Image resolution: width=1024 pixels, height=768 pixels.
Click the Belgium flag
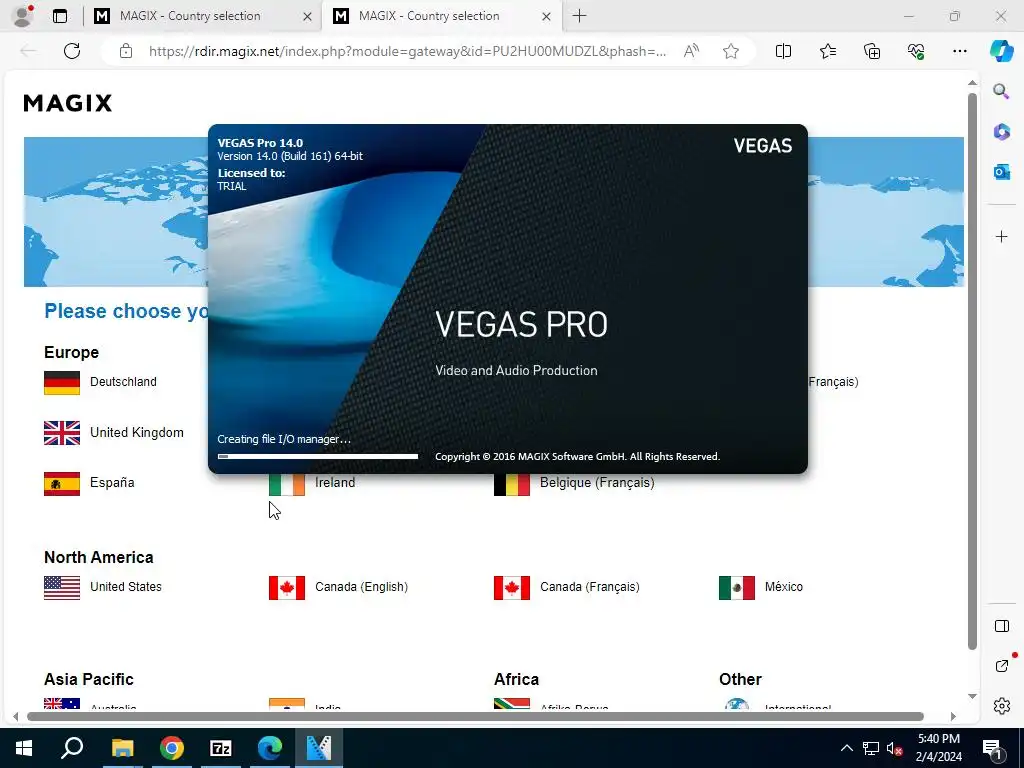click(512, 485)
